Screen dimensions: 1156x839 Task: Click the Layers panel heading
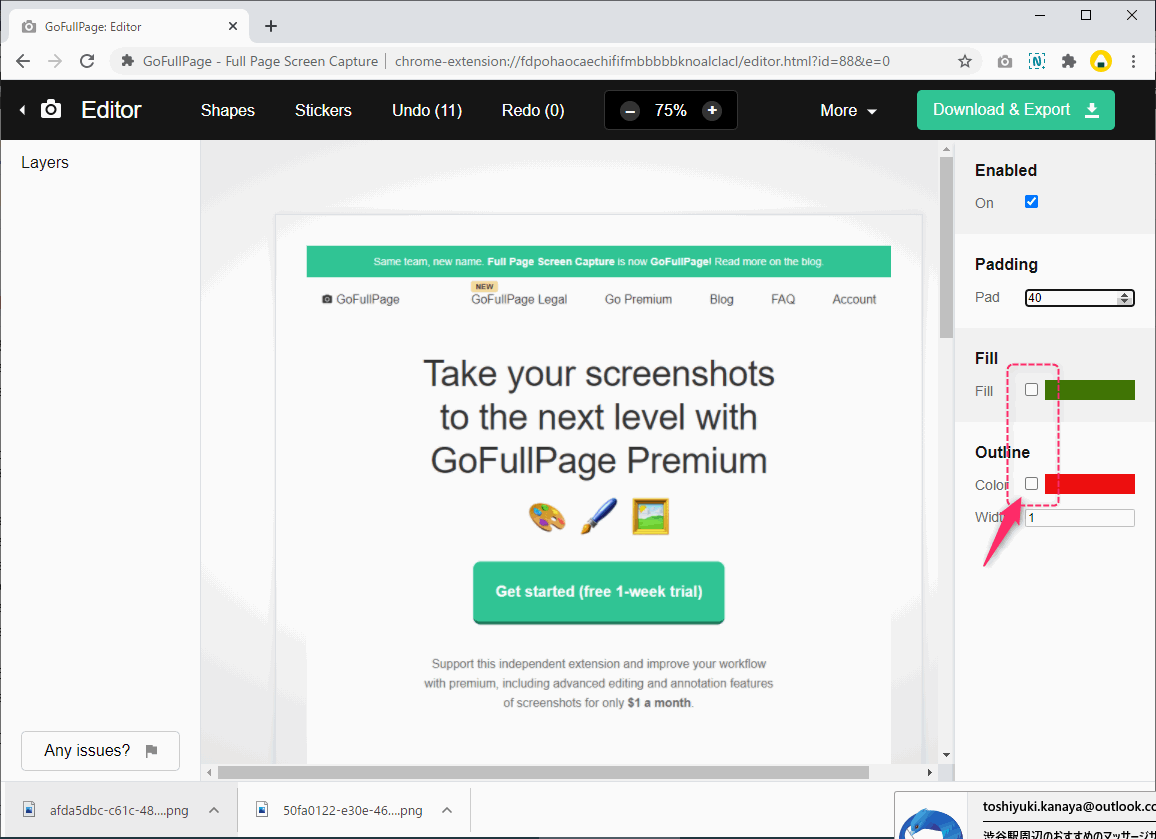(45, 162)
